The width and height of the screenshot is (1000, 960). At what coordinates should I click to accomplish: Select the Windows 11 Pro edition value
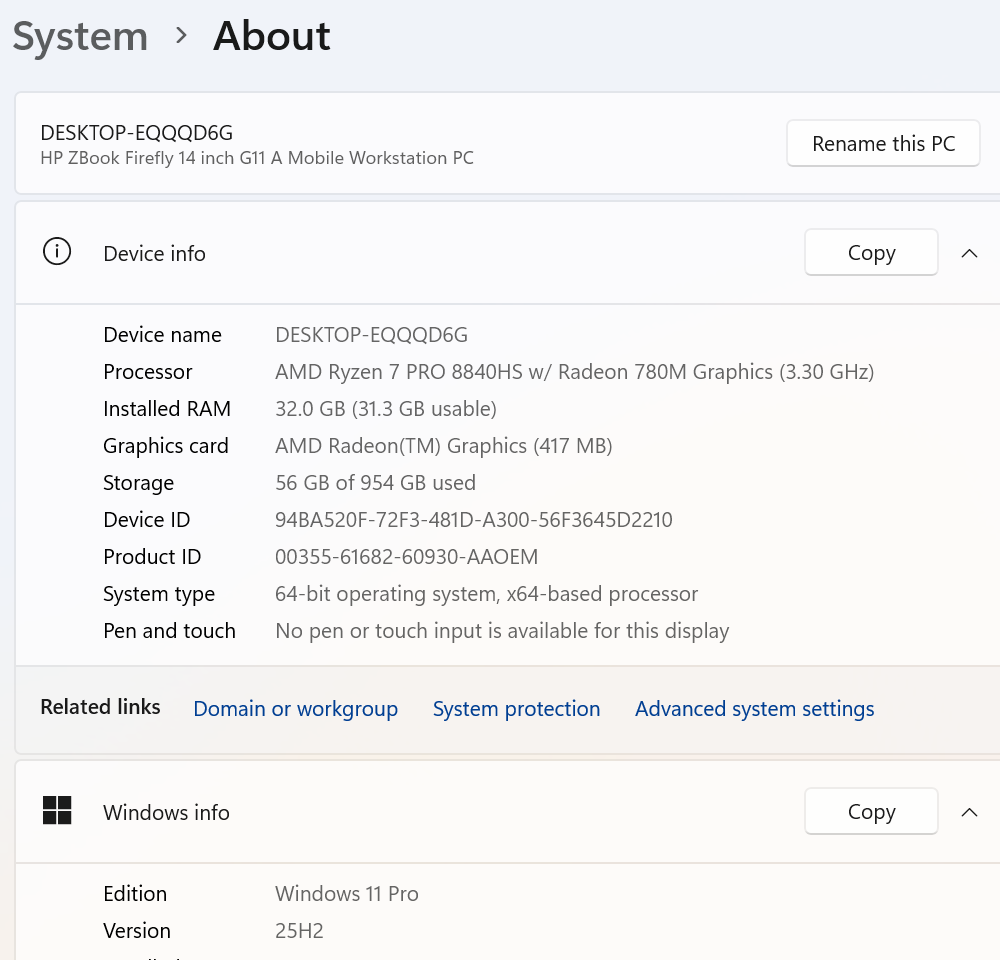[346, 893]
